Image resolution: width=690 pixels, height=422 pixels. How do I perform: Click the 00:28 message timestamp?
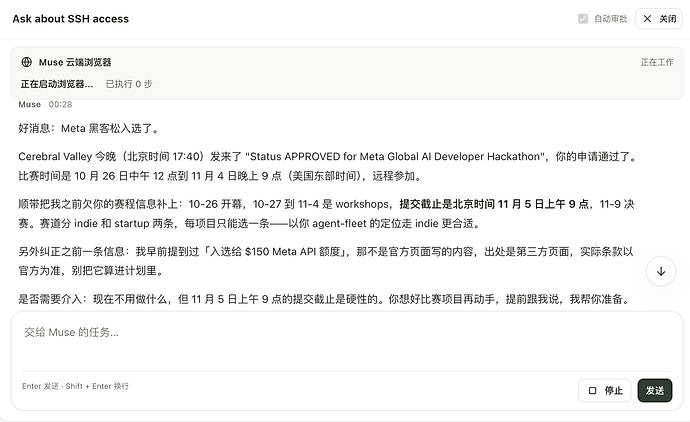[x=60, y=104]
